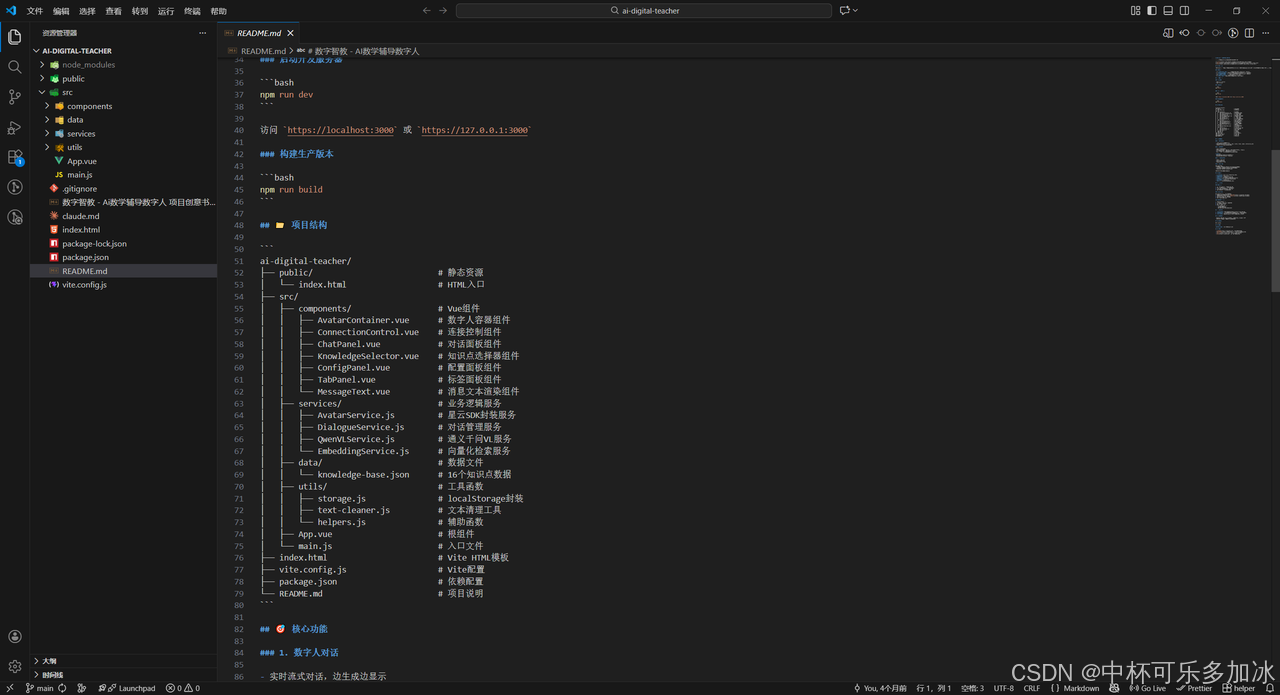1280x695 pixels.
Task: Expand the utils folder
Action: [x=123, y=147]
